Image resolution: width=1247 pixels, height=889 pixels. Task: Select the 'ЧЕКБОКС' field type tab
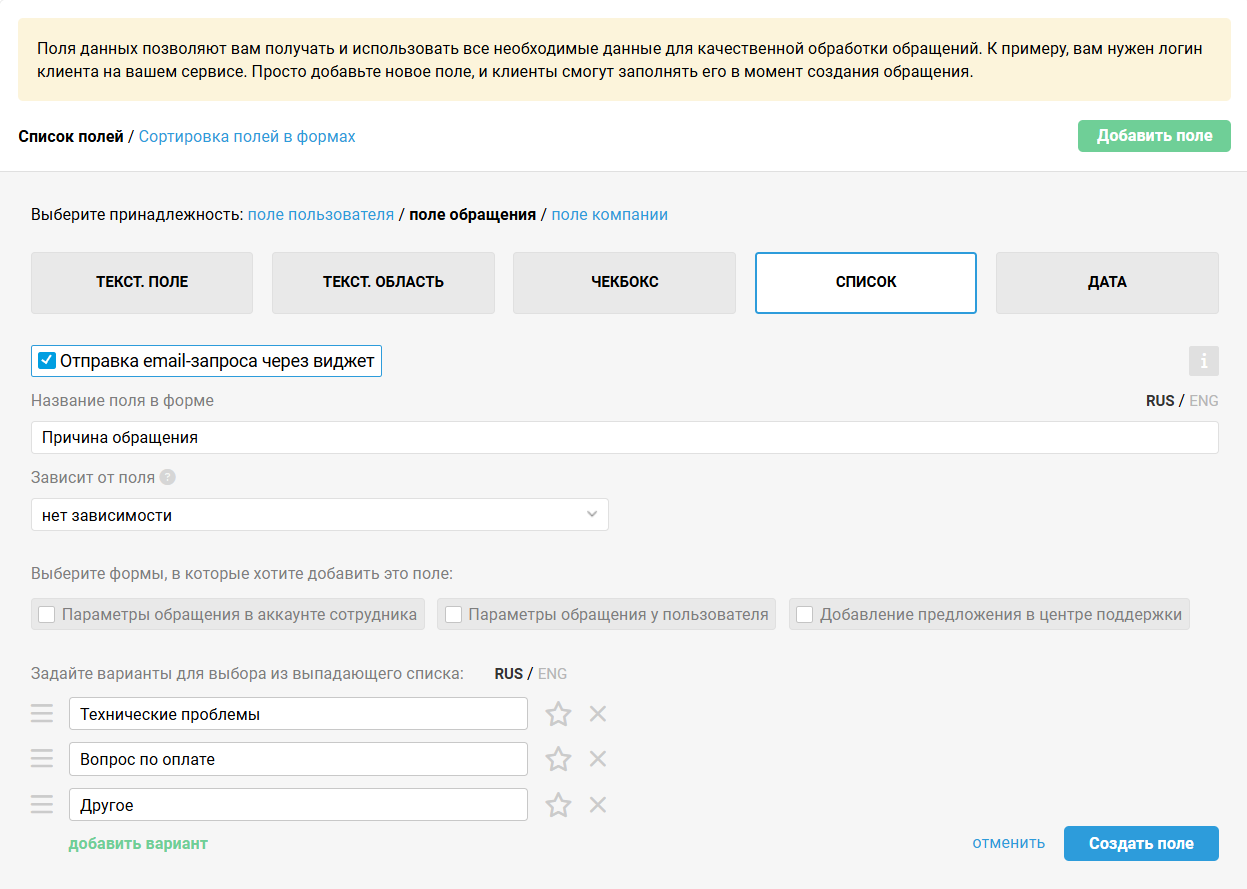pyautogui.click(x=624, y=282)
